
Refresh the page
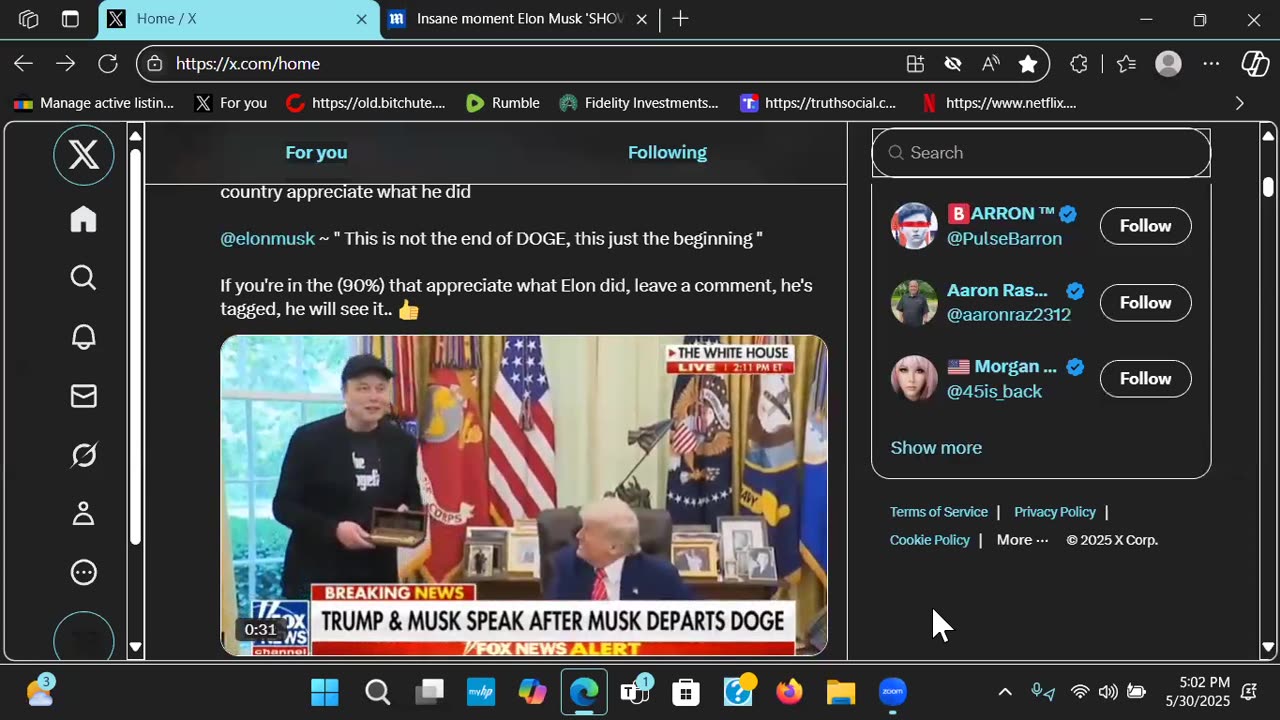pos(108,64)
